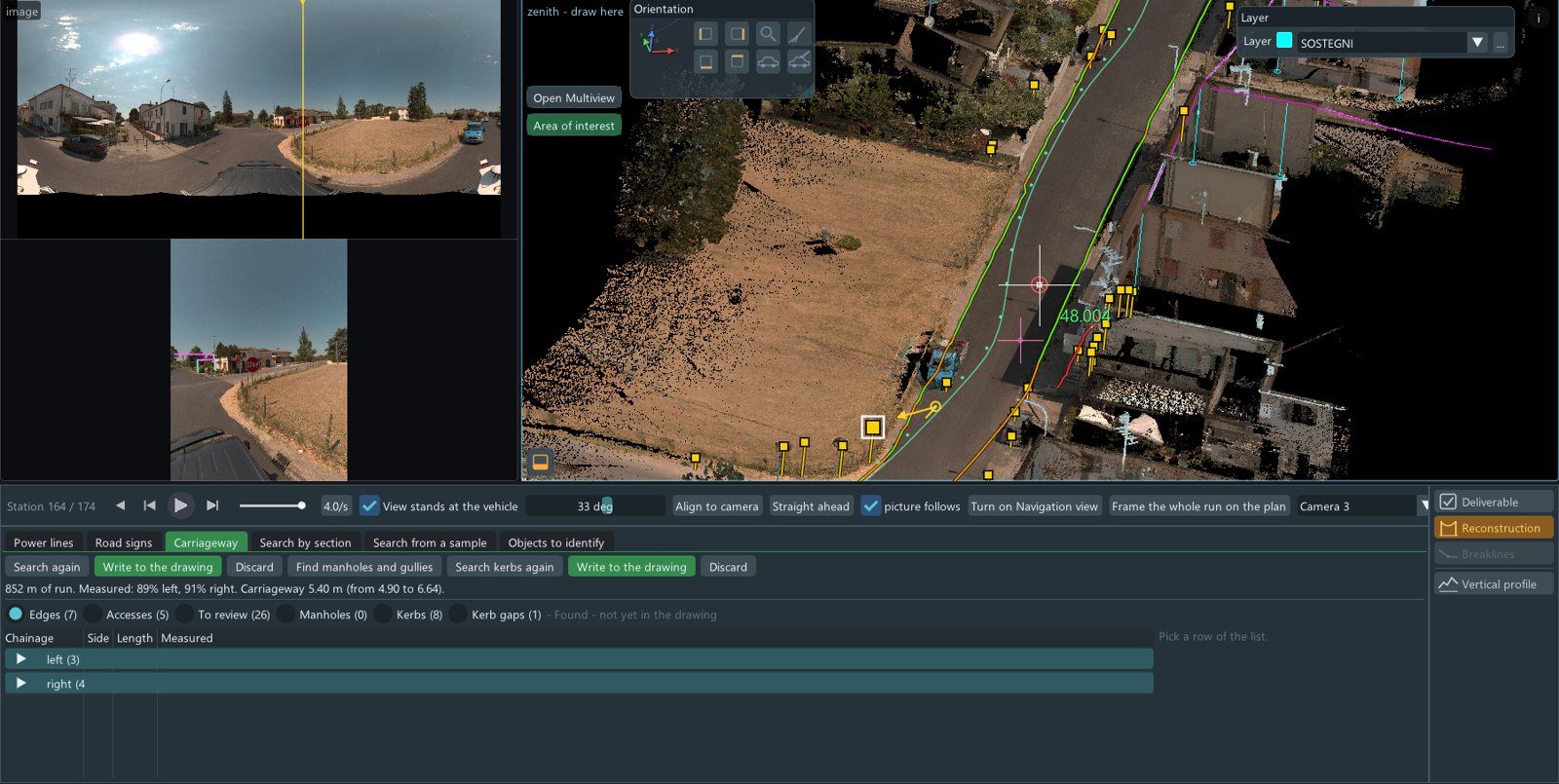Set view orientation to bottom side
This screenshot has width=1559, height=784.
pos(705,62)
